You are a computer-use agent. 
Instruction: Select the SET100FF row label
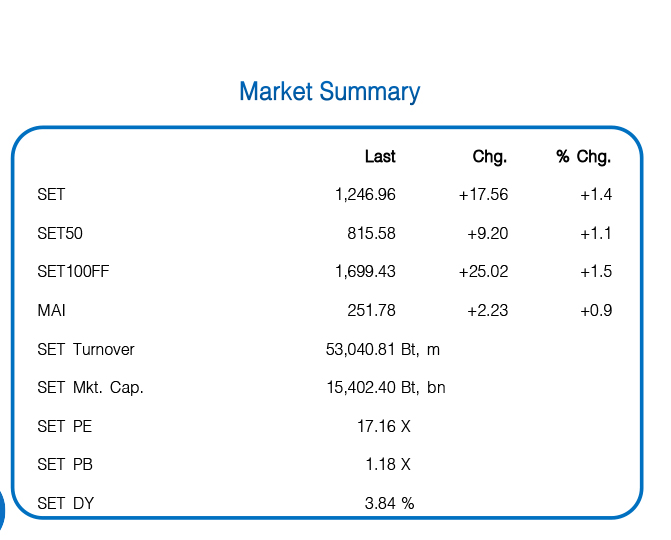point(72,272)
